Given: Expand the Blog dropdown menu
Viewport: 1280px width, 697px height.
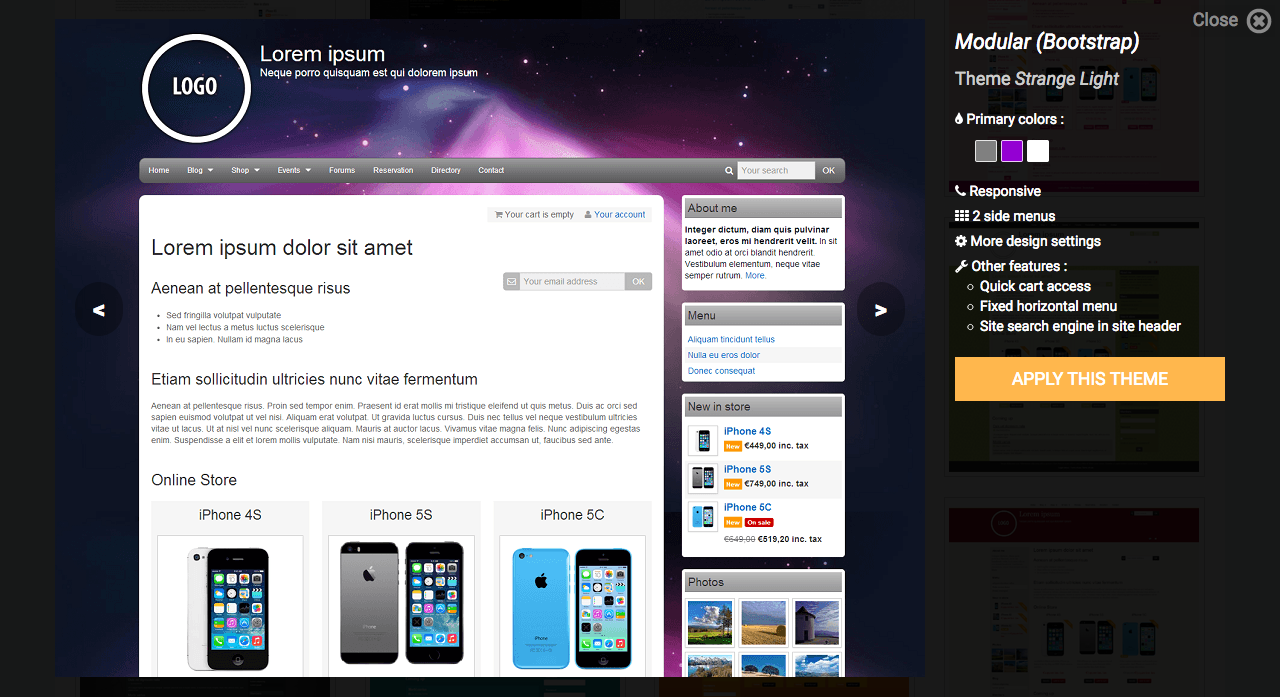Looking at the screenshot, I should (x=200, y=171).
